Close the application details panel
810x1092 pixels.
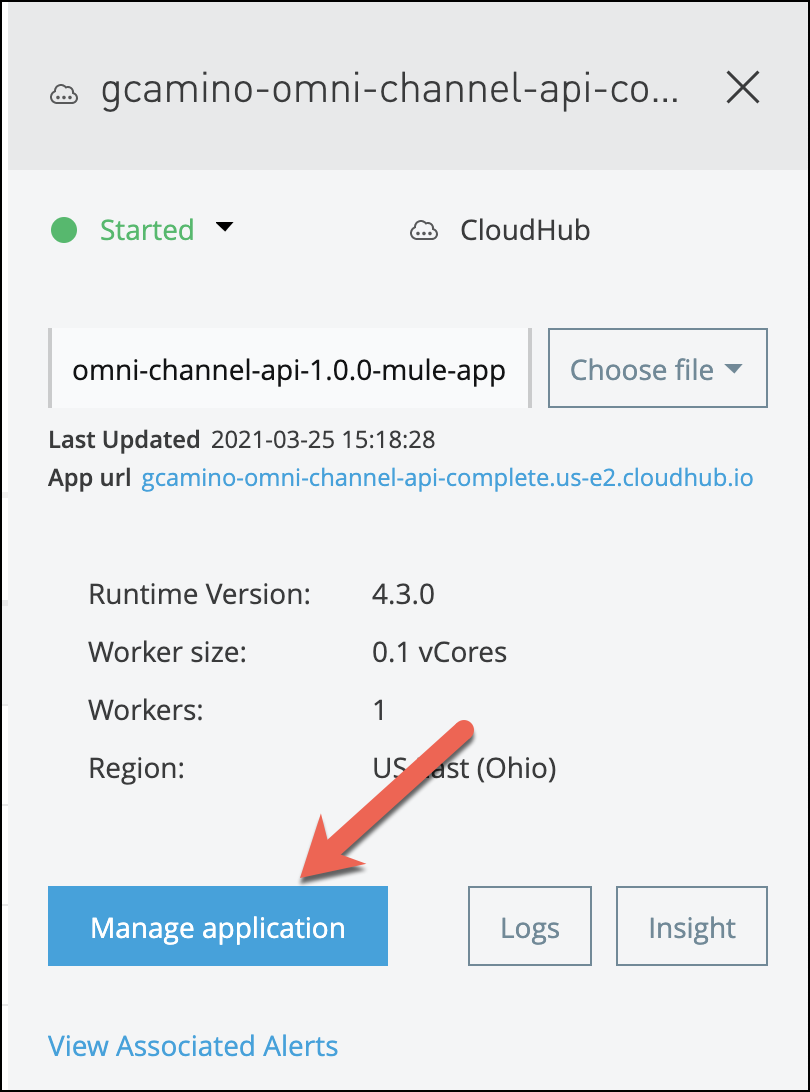click(x=742, y=88)
